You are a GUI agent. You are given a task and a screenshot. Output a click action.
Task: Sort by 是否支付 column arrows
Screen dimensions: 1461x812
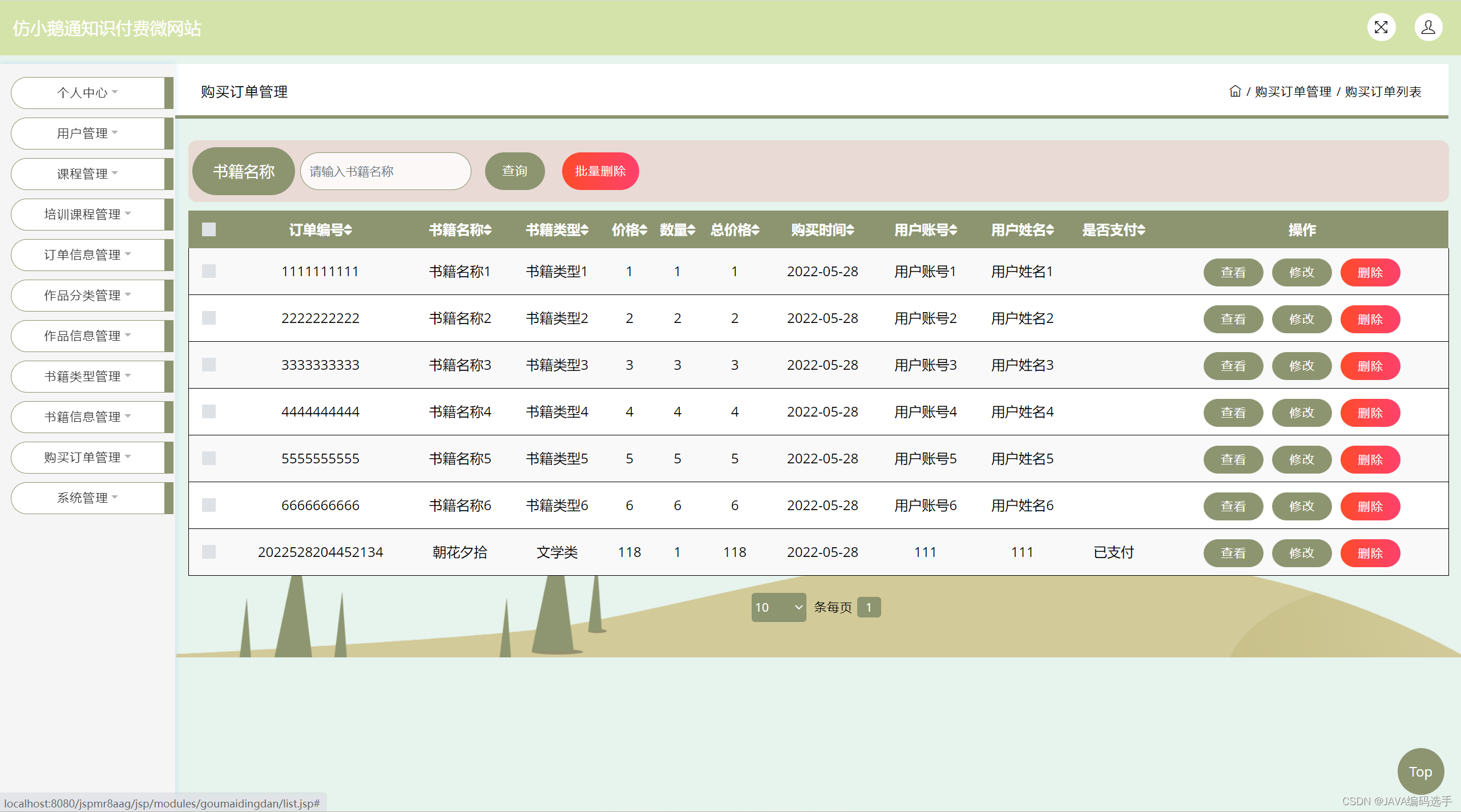[x=1141, y=230]
